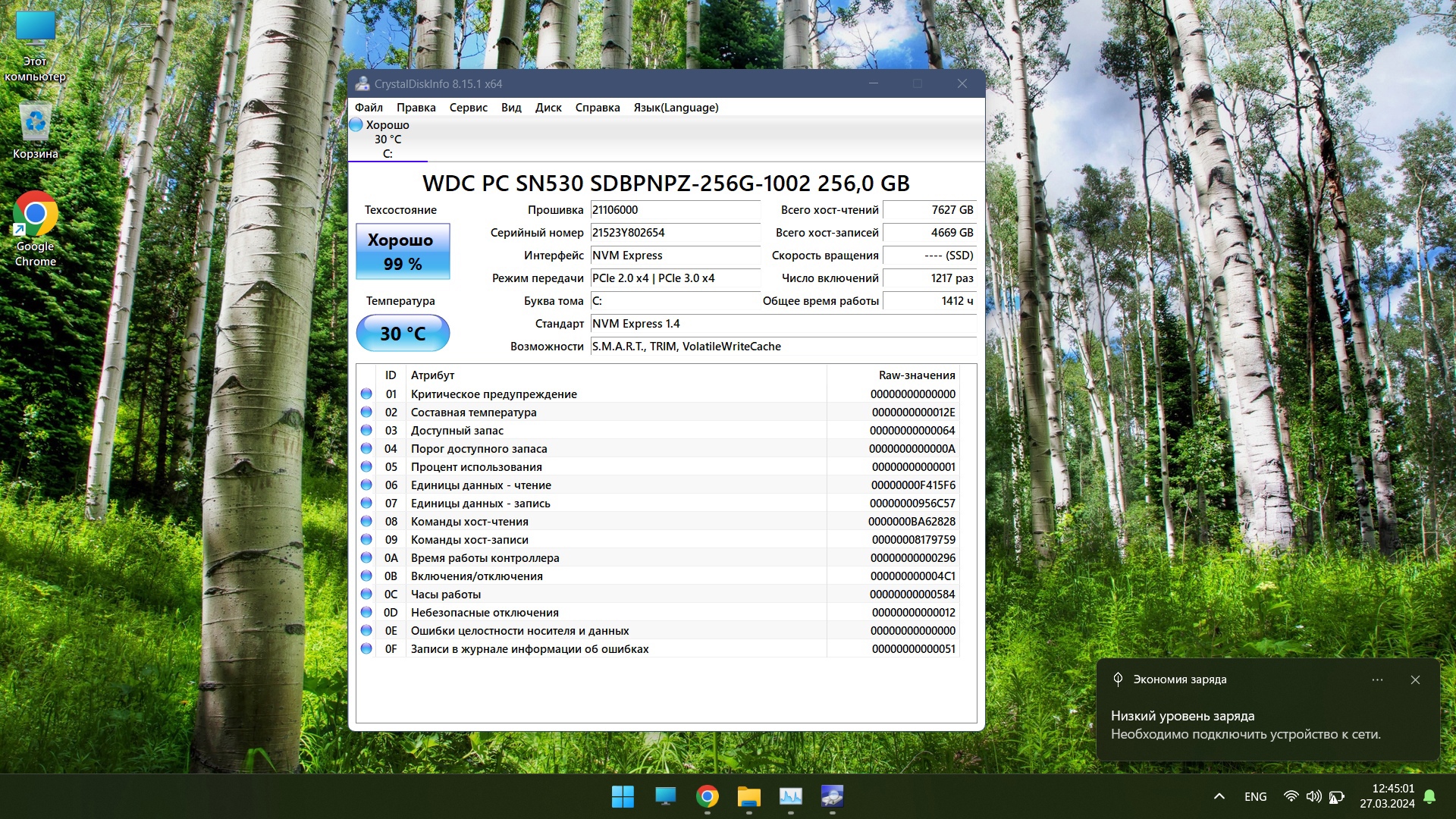
Task: Click the 30 °C temperature button
Action: [x=403, y=334]
